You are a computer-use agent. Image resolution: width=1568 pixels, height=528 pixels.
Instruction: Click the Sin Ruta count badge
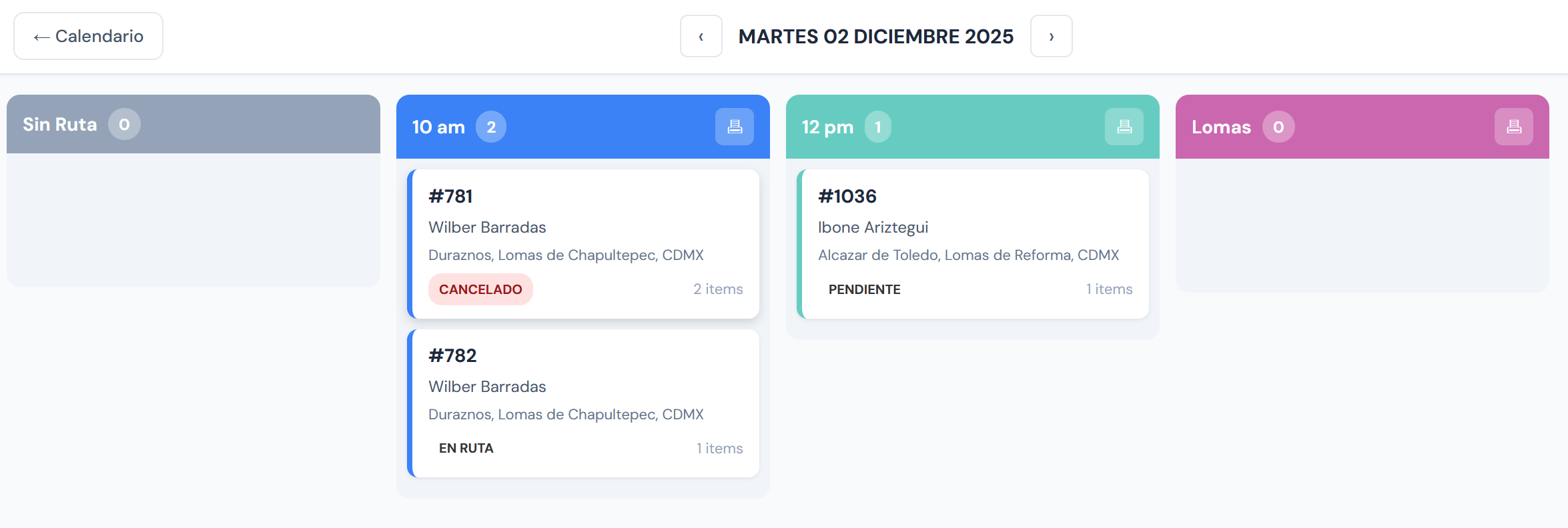pyautogui.click(x=124, y=125)
